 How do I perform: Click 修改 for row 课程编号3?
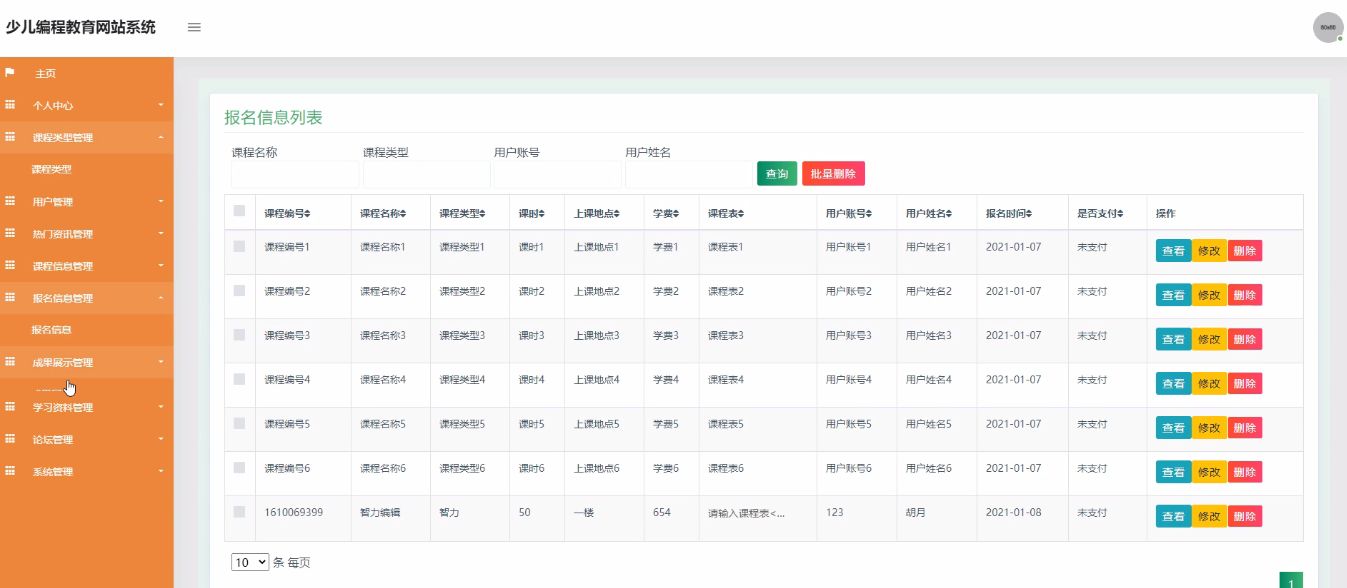coord(1209,339)
